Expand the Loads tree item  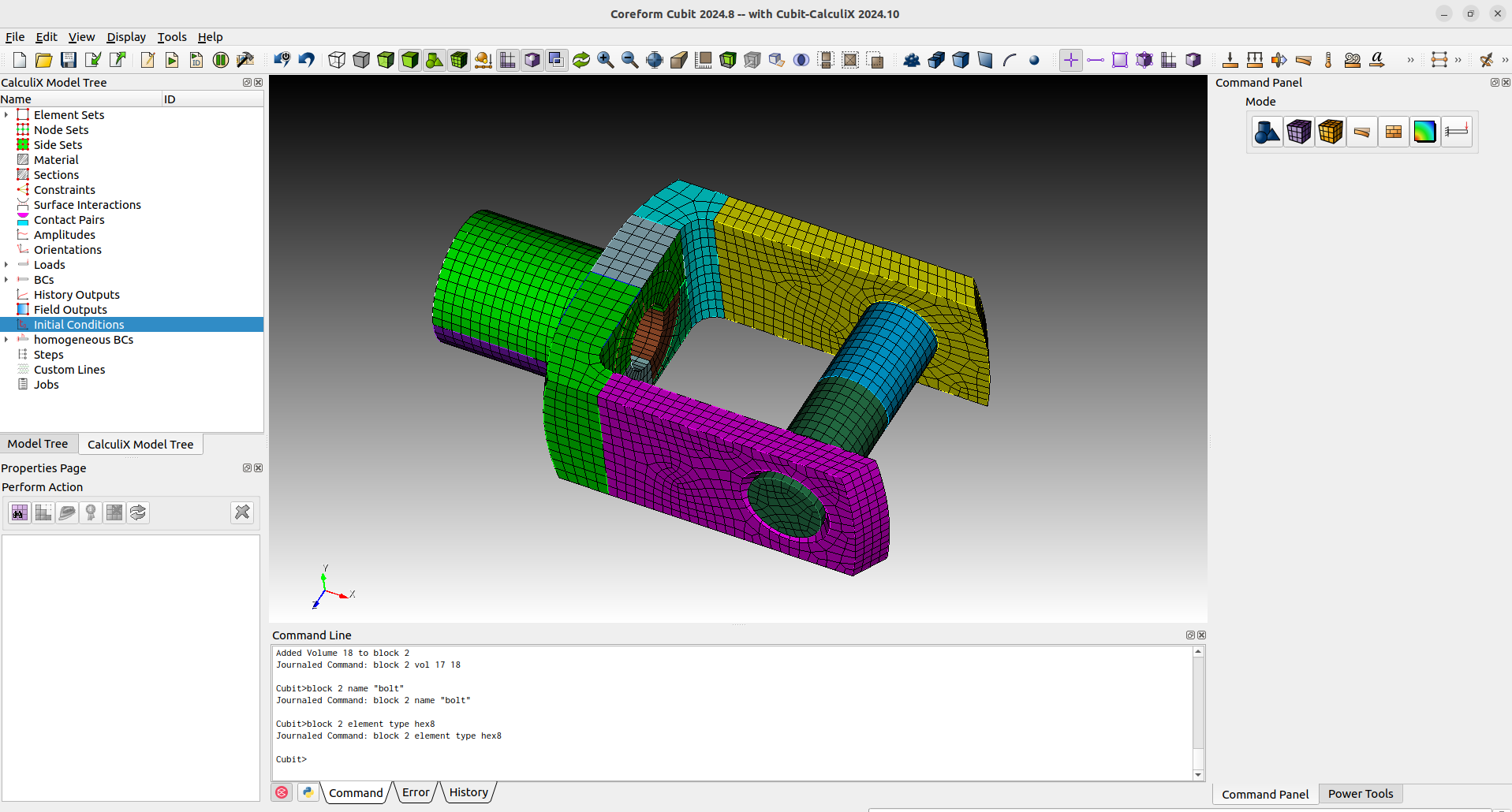click(x=7, y=265)
